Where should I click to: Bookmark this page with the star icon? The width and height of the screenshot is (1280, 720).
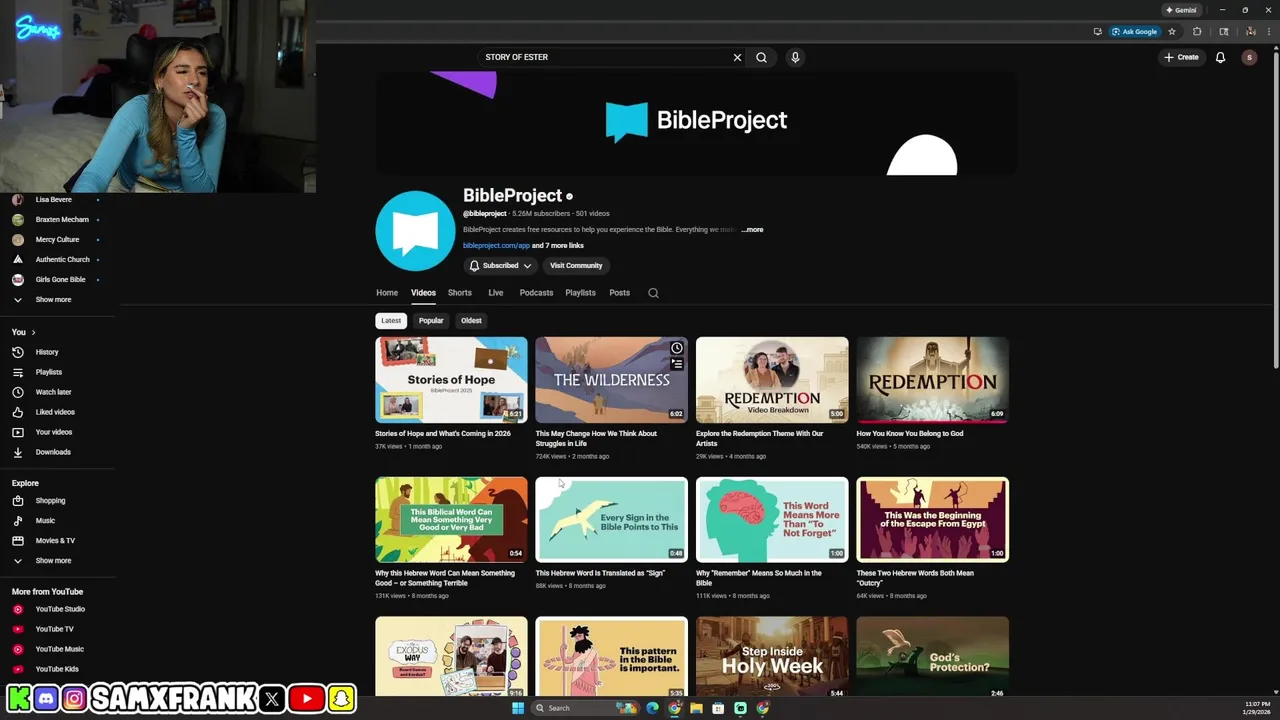tap(1172, 31)
